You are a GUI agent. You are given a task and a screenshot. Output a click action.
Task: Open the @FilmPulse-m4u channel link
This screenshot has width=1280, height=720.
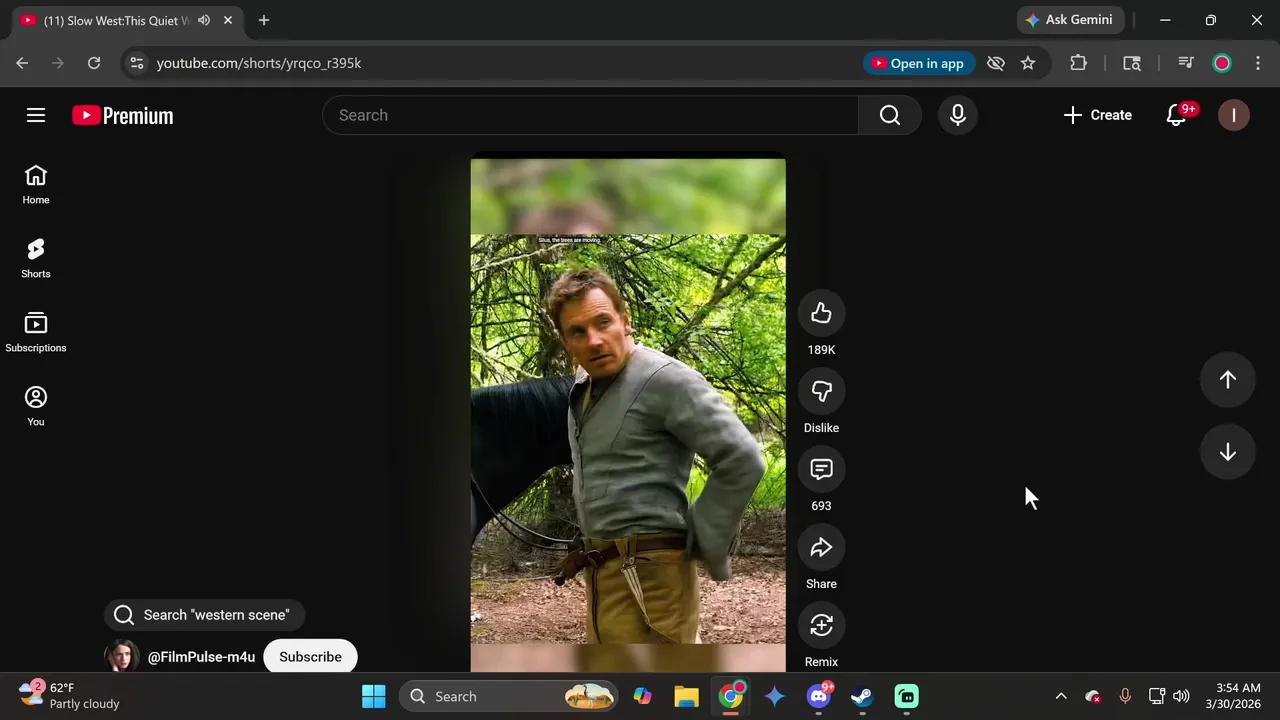[201, 657]
